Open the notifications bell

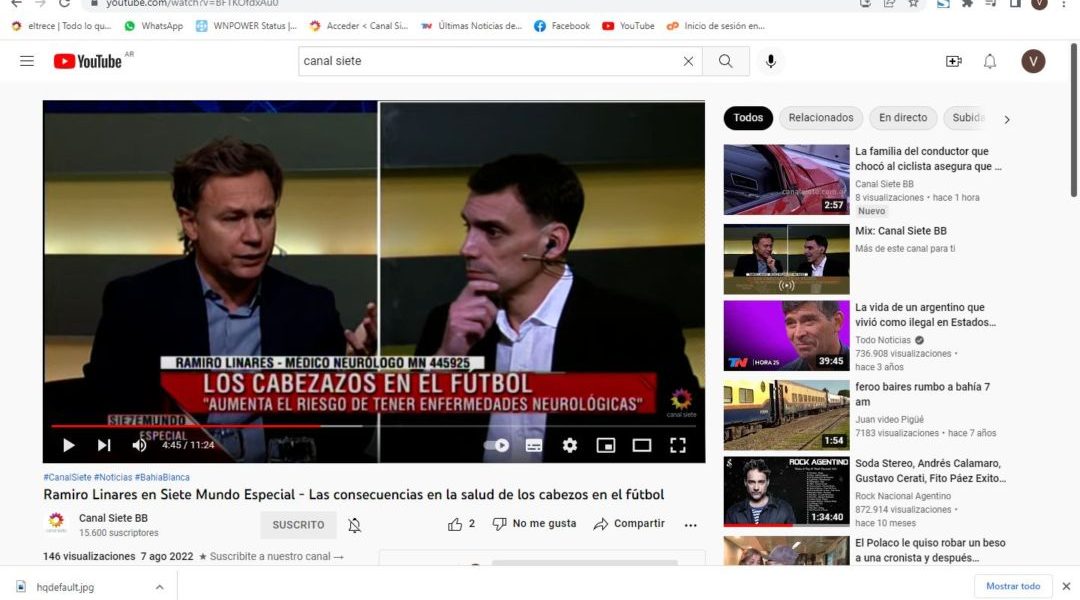pos(990,61)
